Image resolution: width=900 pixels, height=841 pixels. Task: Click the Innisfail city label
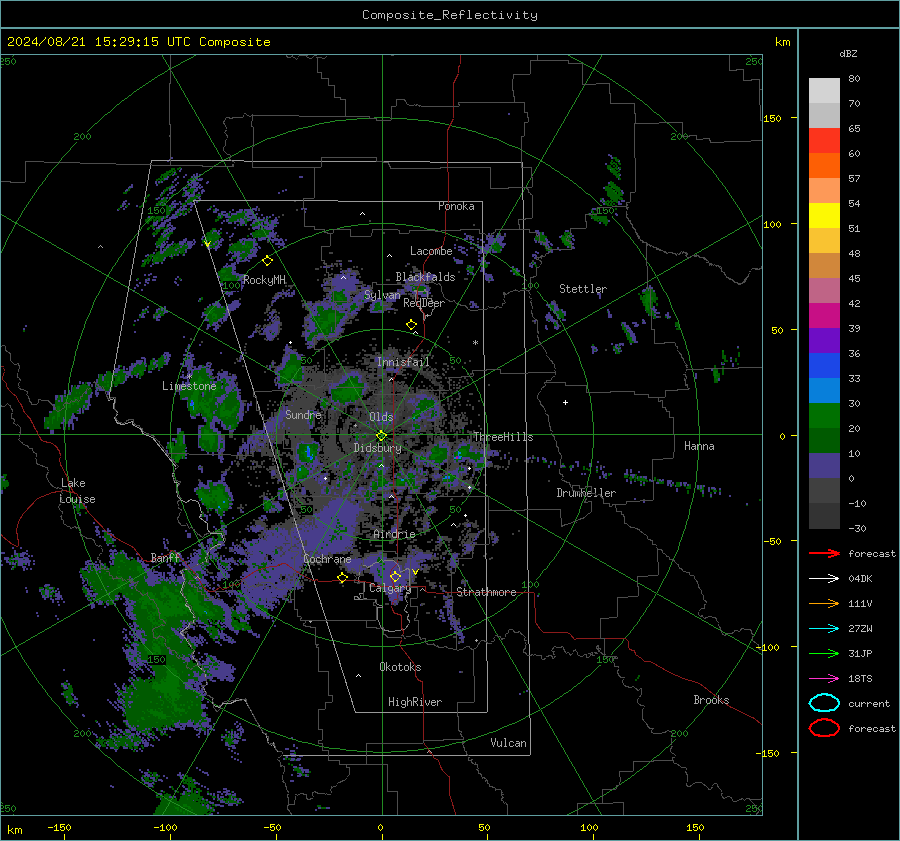pos(403,362)
